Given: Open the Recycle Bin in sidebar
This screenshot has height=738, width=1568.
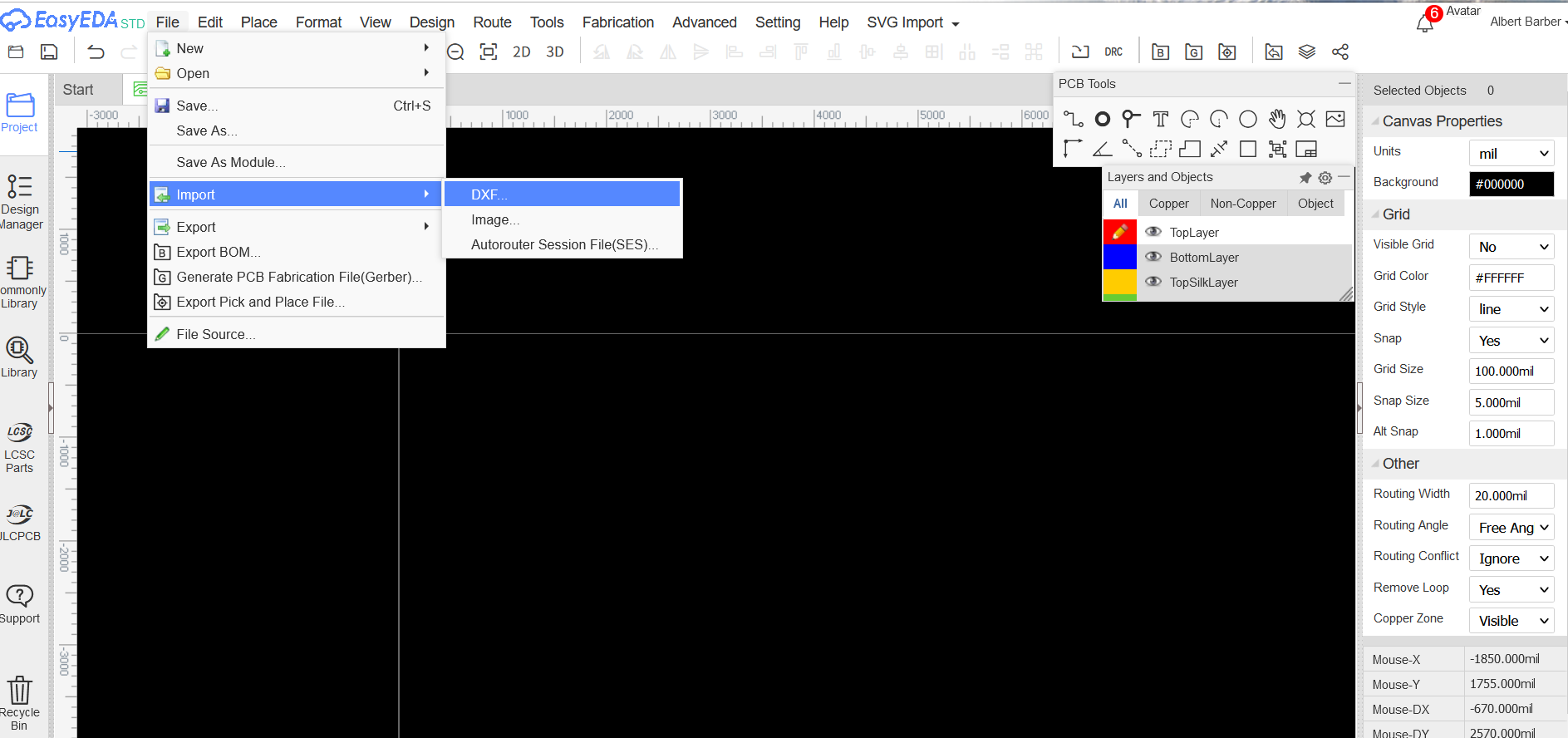Looking at the screenshot, I should pos(19,703).
